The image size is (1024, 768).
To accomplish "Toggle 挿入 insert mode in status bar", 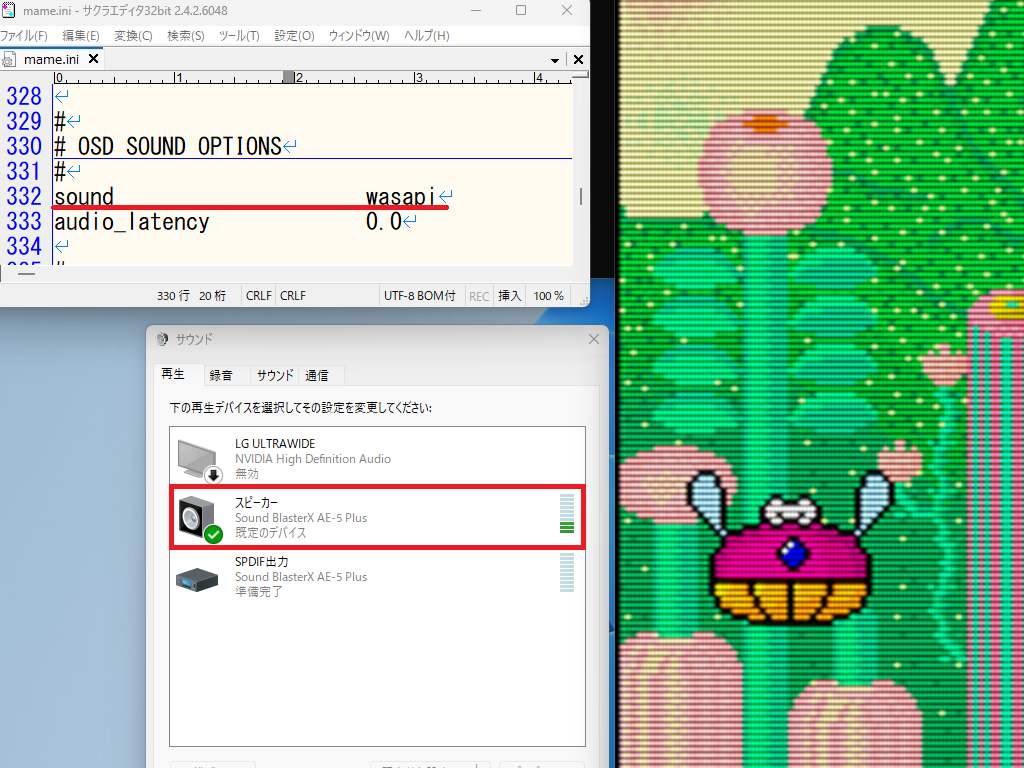I will (510, 296).
